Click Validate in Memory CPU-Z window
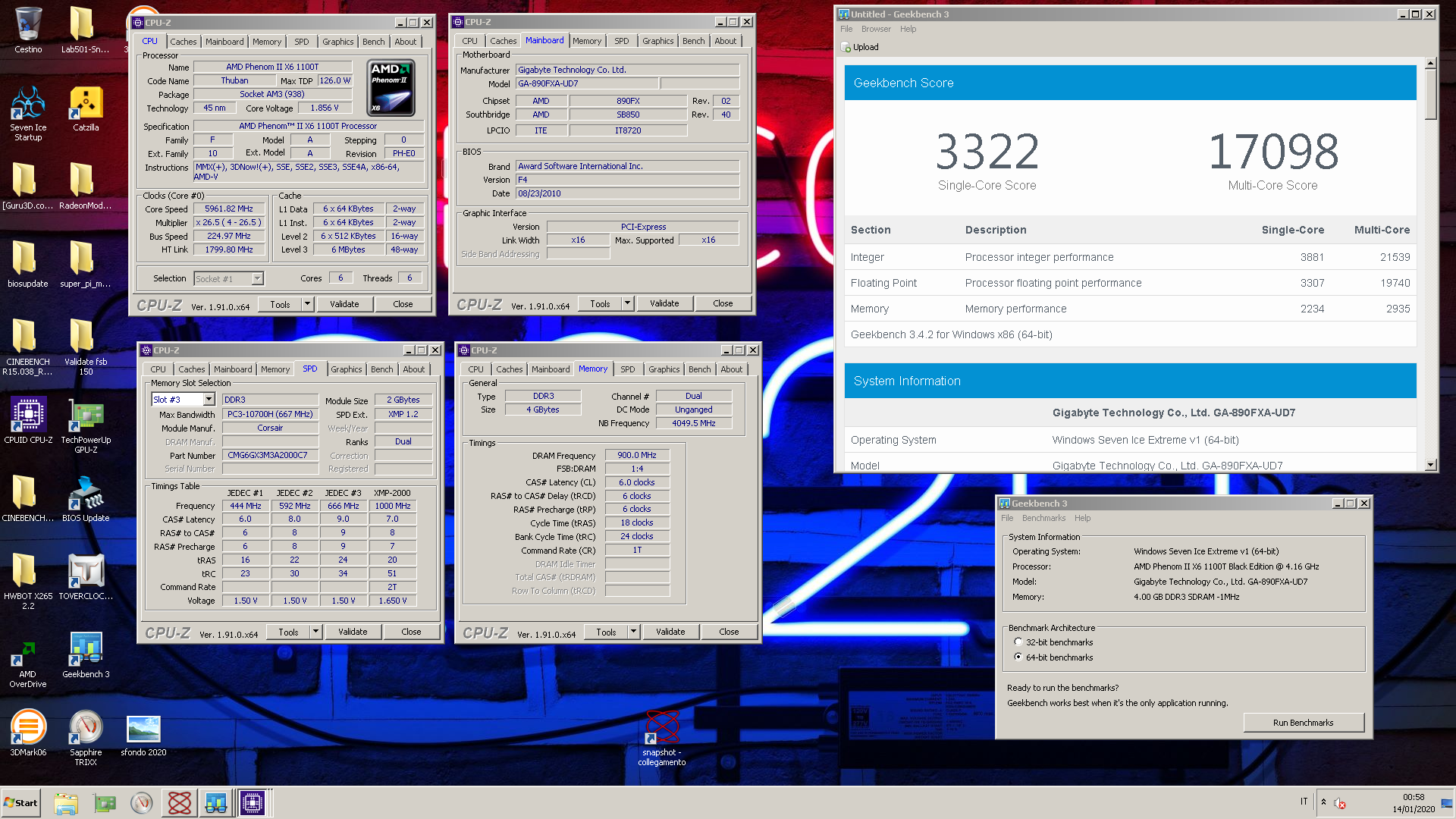The image size is (1456, 819). 670,632
